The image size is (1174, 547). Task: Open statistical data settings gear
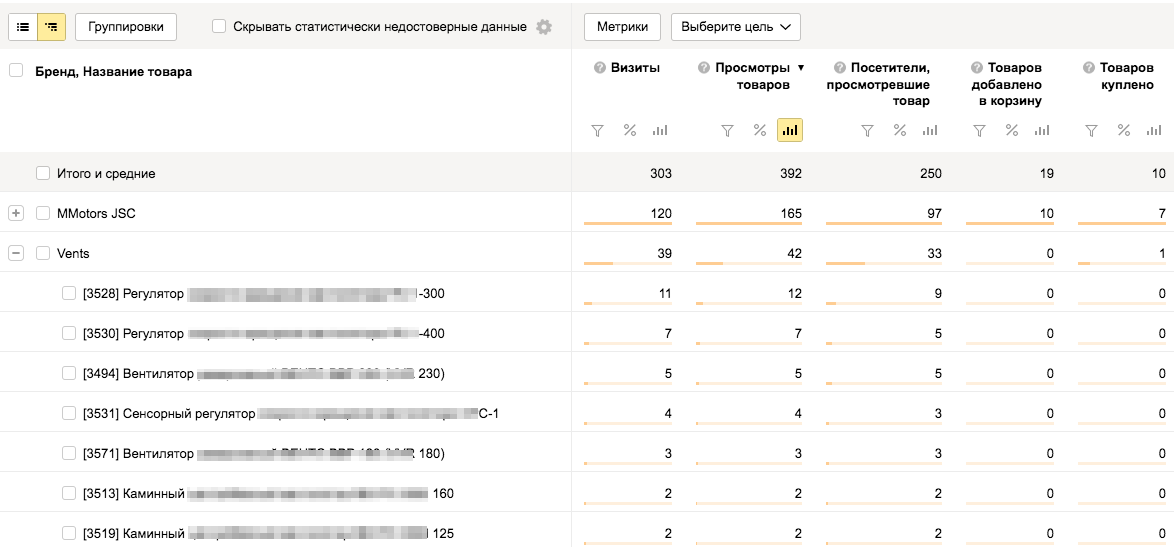click(x=544, y=27)
